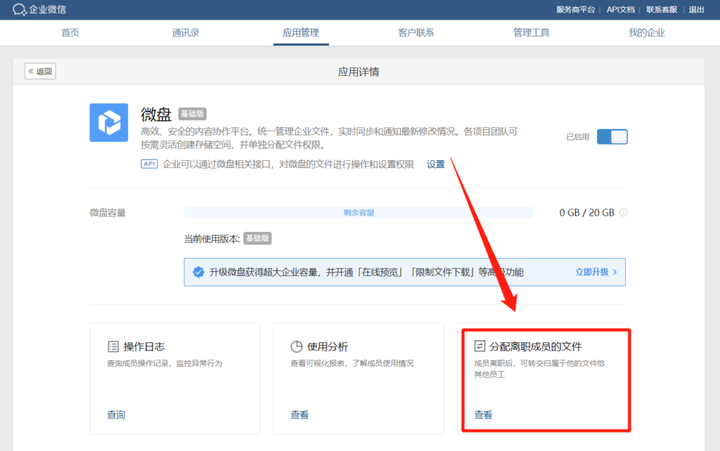The image size is (720, 451).
Task: Click the 使用分析 pie chart icon
Action: [x=297, y=346]
